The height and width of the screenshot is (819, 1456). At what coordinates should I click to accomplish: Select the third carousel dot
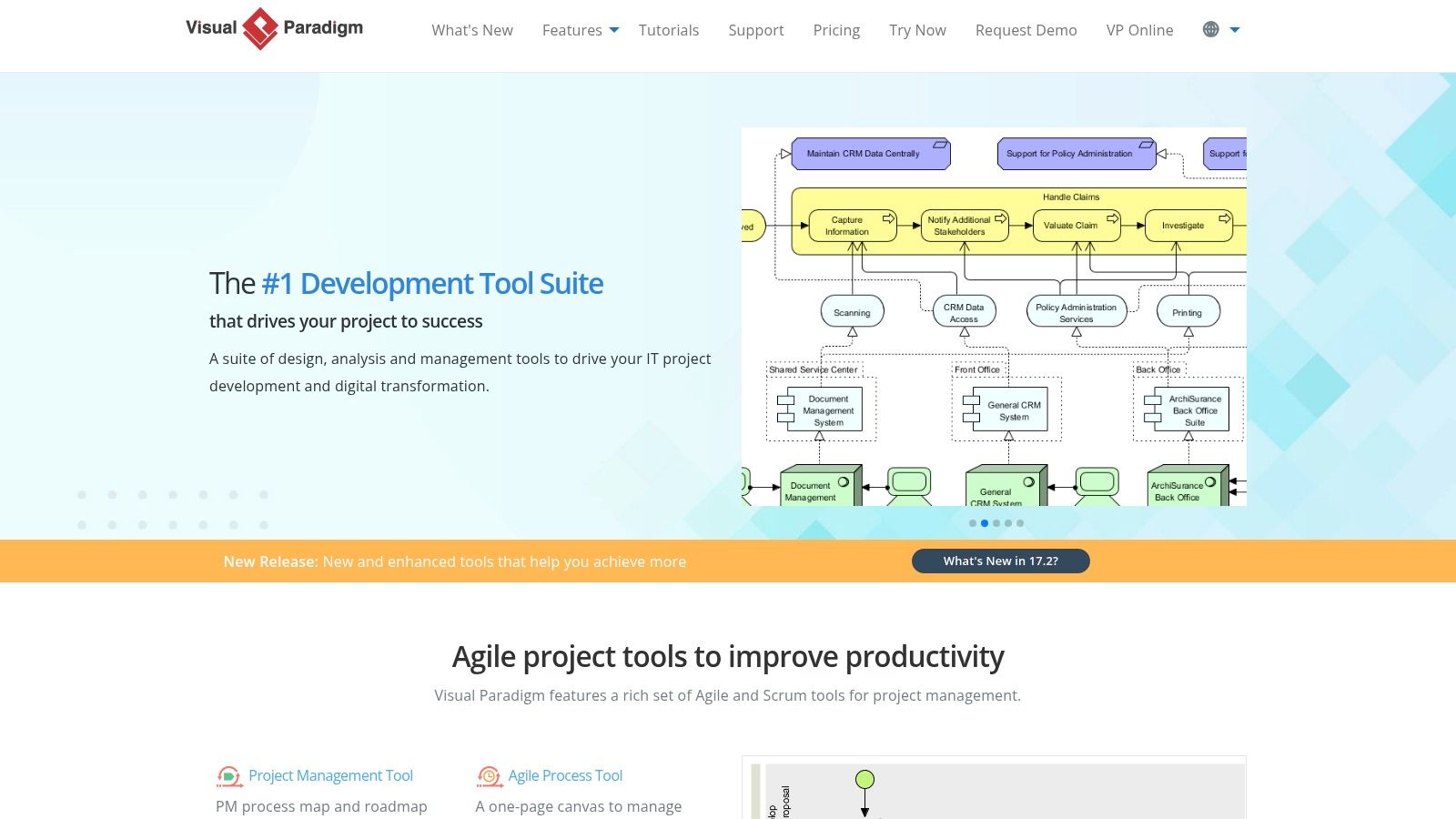(x=996, y=523)
